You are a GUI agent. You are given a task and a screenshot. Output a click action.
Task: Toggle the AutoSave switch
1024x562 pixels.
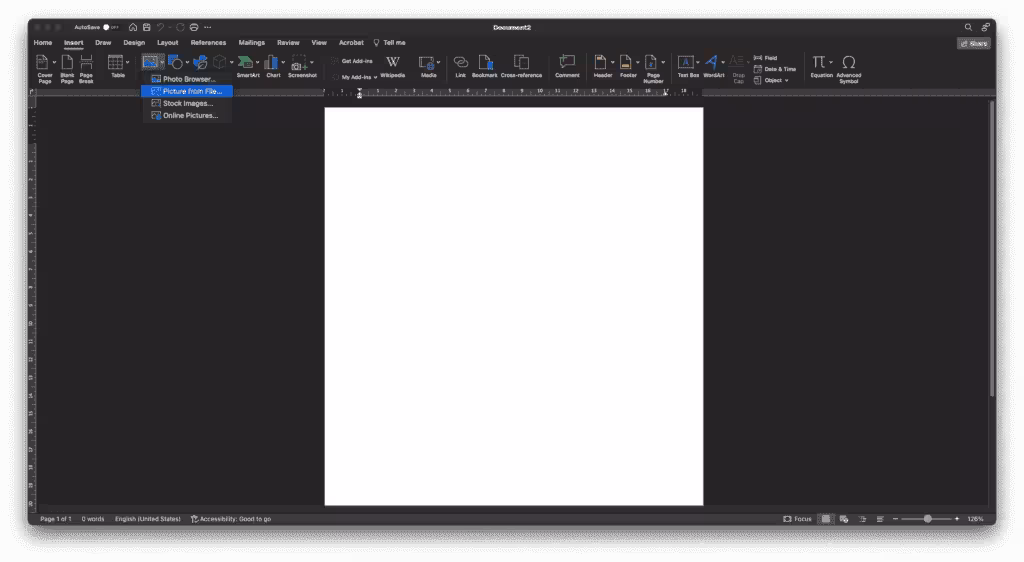[x=109, y=27]
